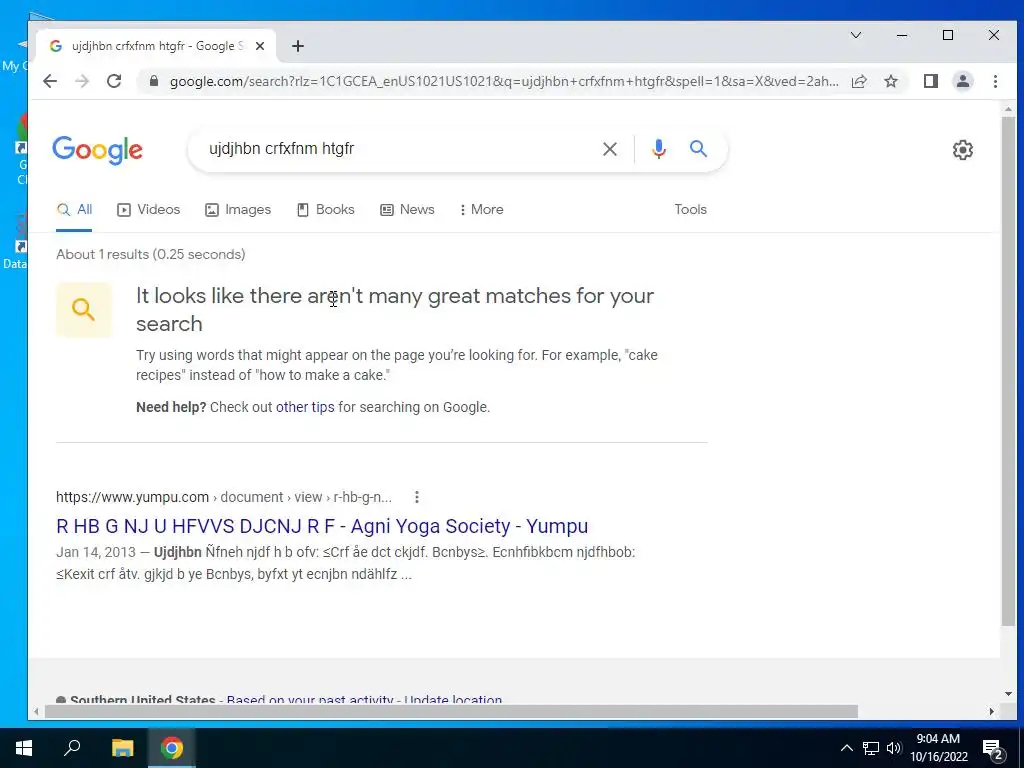Bookmark this page with the star icon
Screen dimensions: 1024x768
(891, 81)
